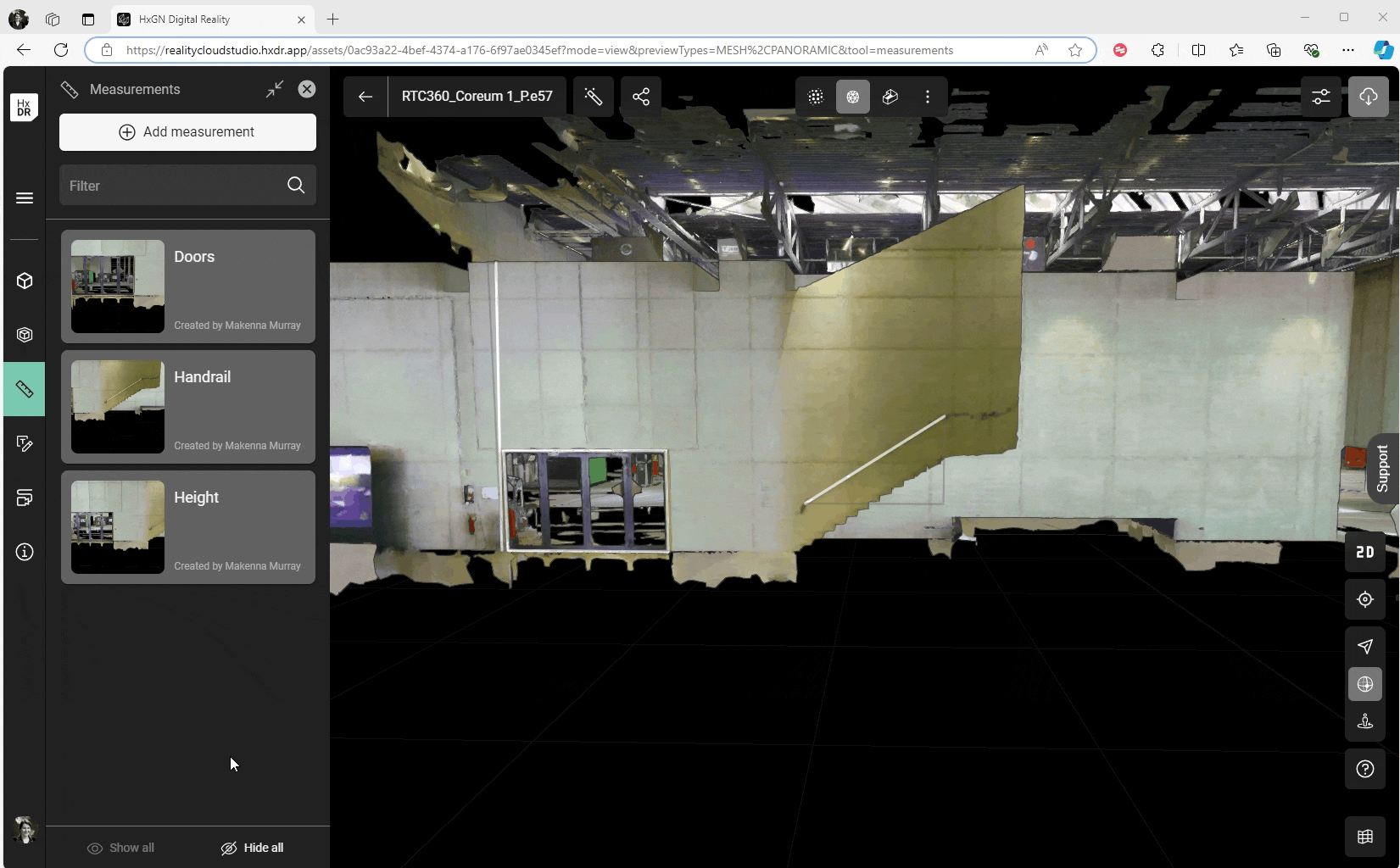The image size is (1400, 868).
Task: Enable the point cloud preview toggle
Action: tap(815, 97)
